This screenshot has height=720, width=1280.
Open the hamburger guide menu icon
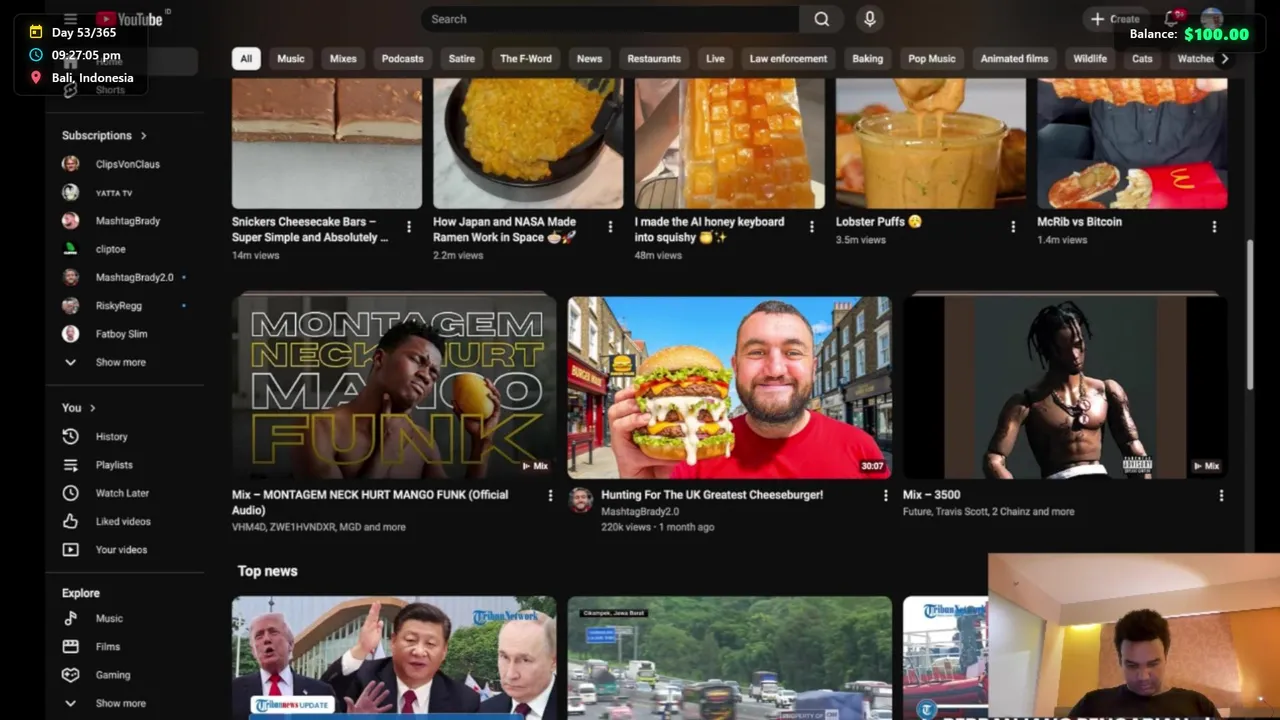[70, 19]
